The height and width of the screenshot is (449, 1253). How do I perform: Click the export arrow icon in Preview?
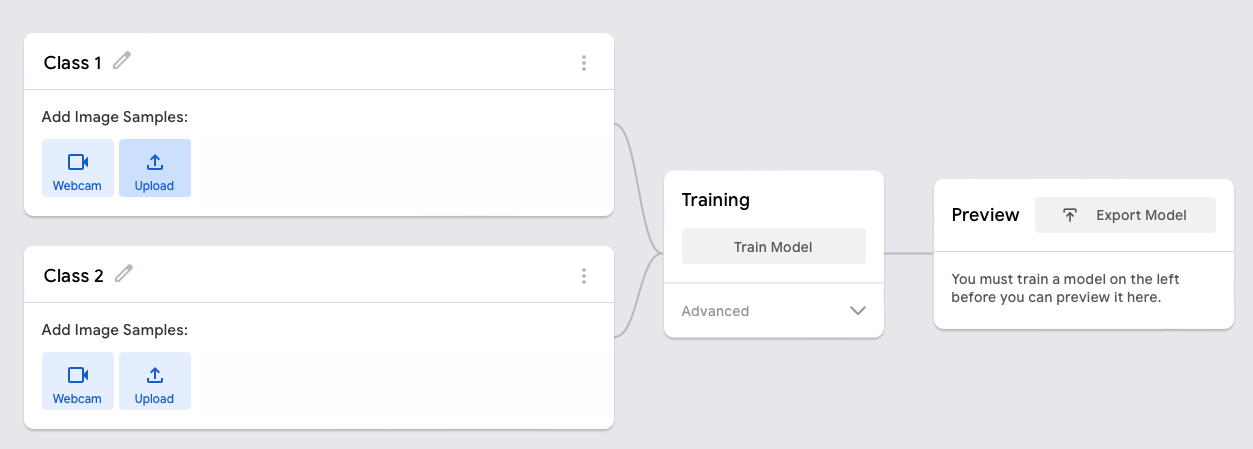1070,215
